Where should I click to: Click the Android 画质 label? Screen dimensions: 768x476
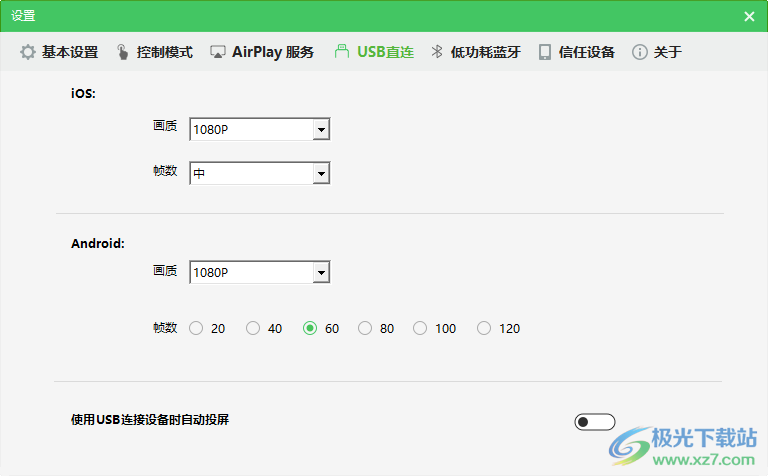165,271
